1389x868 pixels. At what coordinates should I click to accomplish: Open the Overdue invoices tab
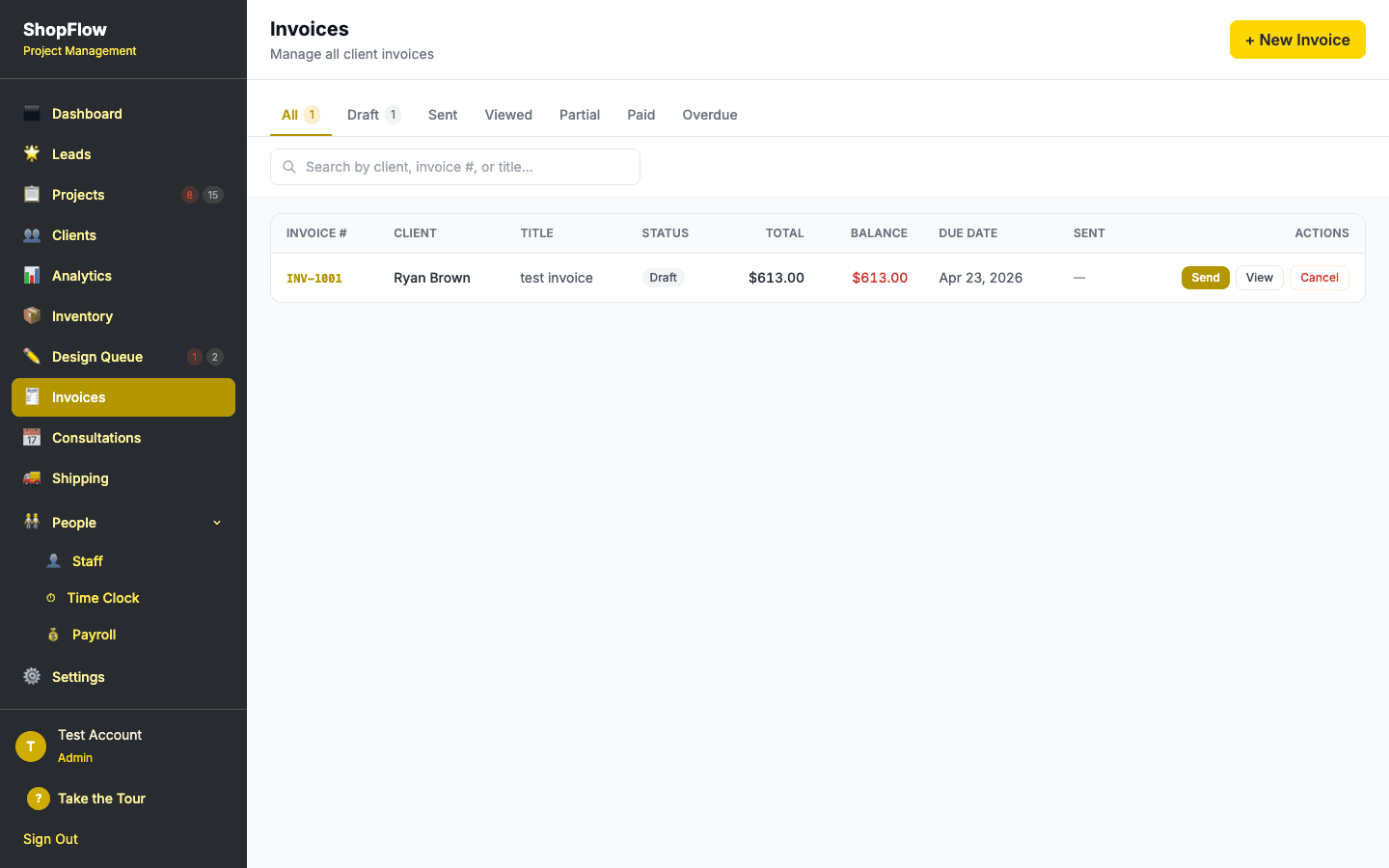[x=709, y=114]
